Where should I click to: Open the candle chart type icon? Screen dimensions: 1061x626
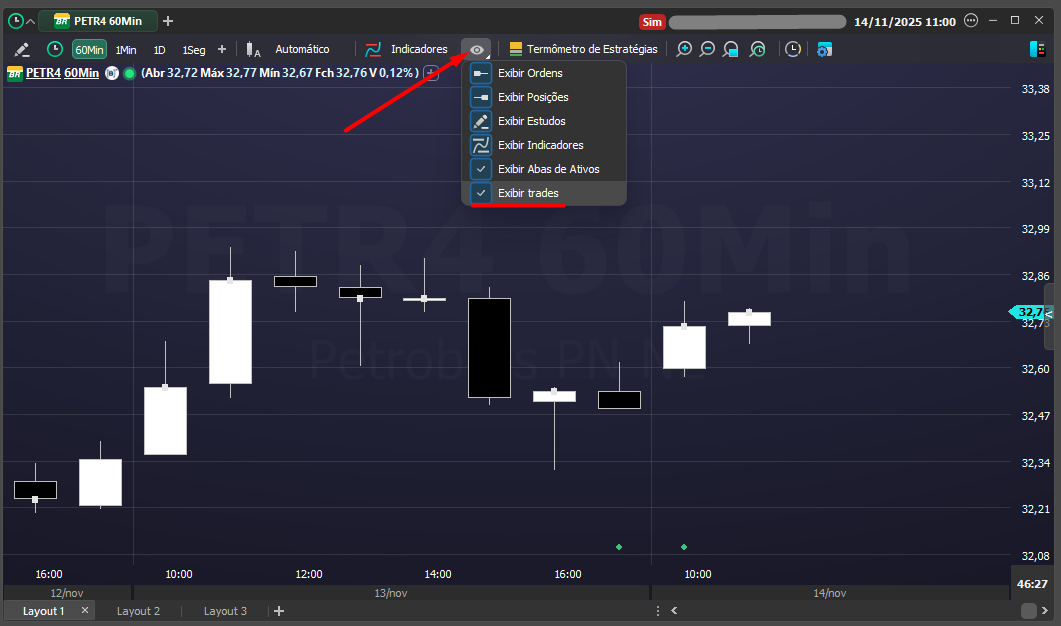click(x=253, y=49)
